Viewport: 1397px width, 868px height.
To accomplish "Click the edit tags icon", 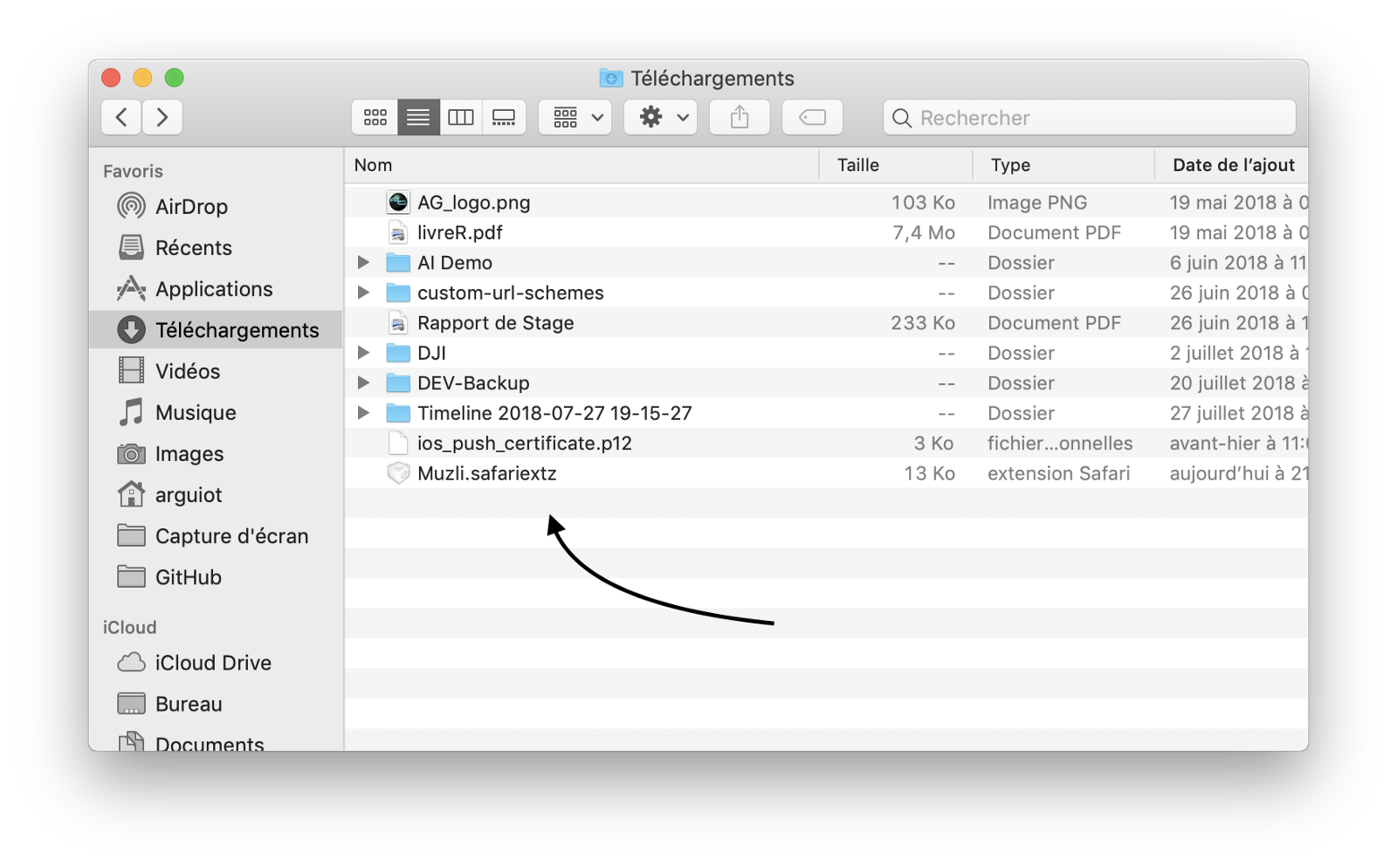I will coord(812,117).
